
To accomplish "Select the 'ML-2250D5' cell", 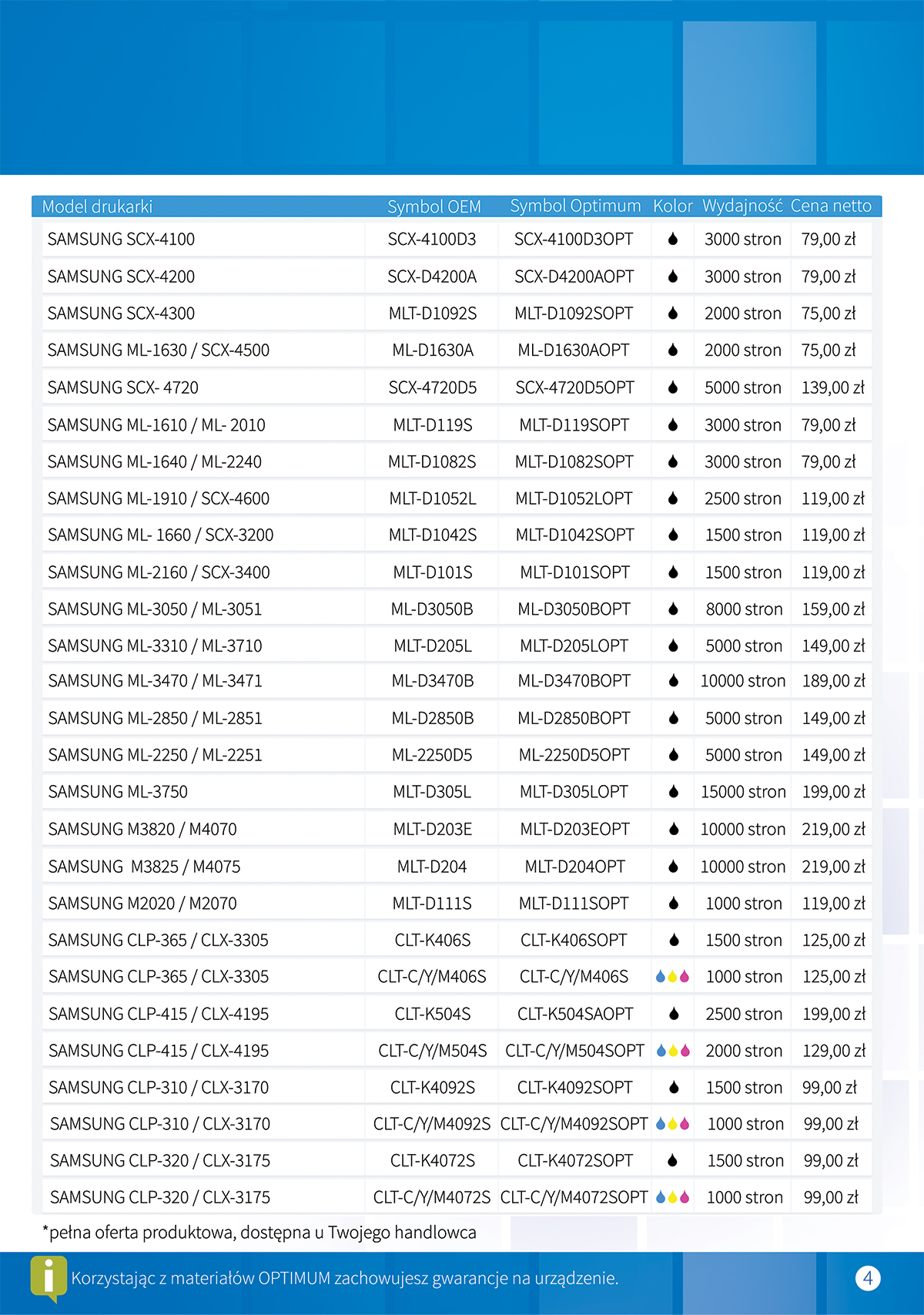I will pos(432,755).
